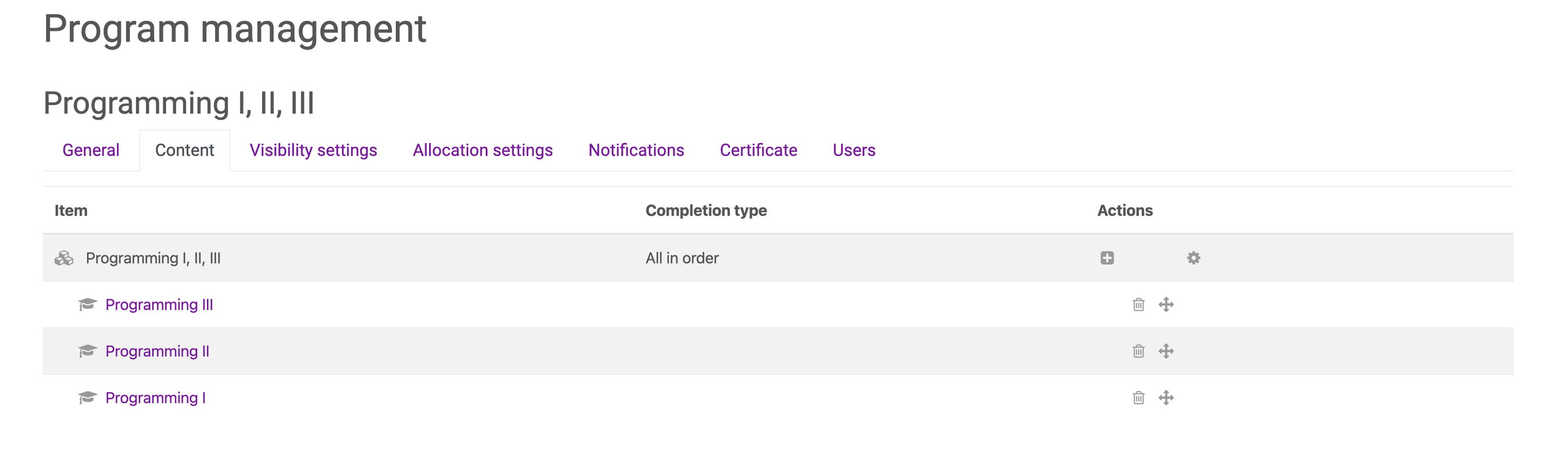Click move arrows icon for Programming III
This screenshot has height=464, width=1568.
click(x=1166, y=304)
